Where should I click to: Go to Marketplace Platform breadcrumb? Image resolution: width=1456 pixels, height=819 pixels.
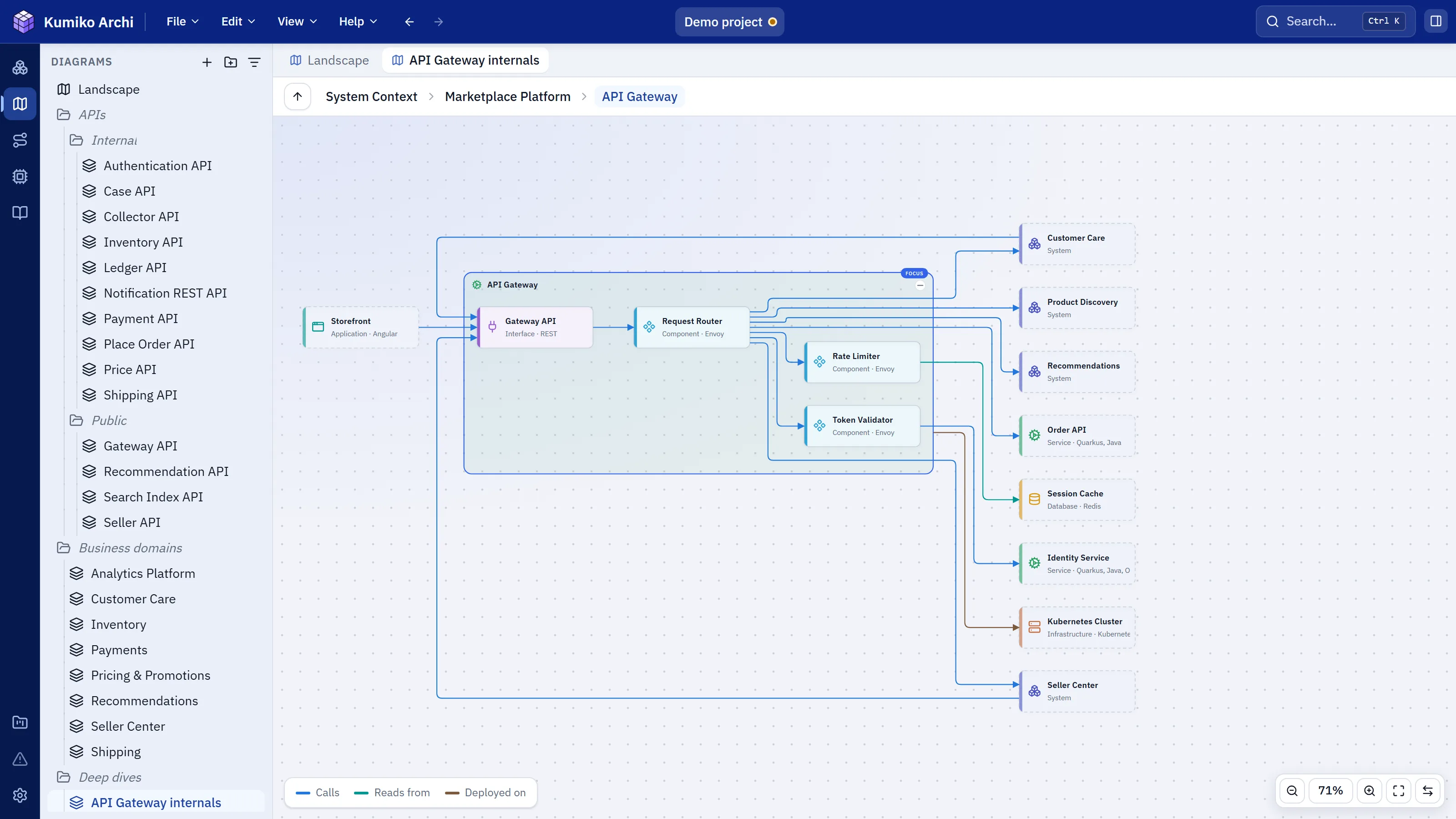pos(508,96)
